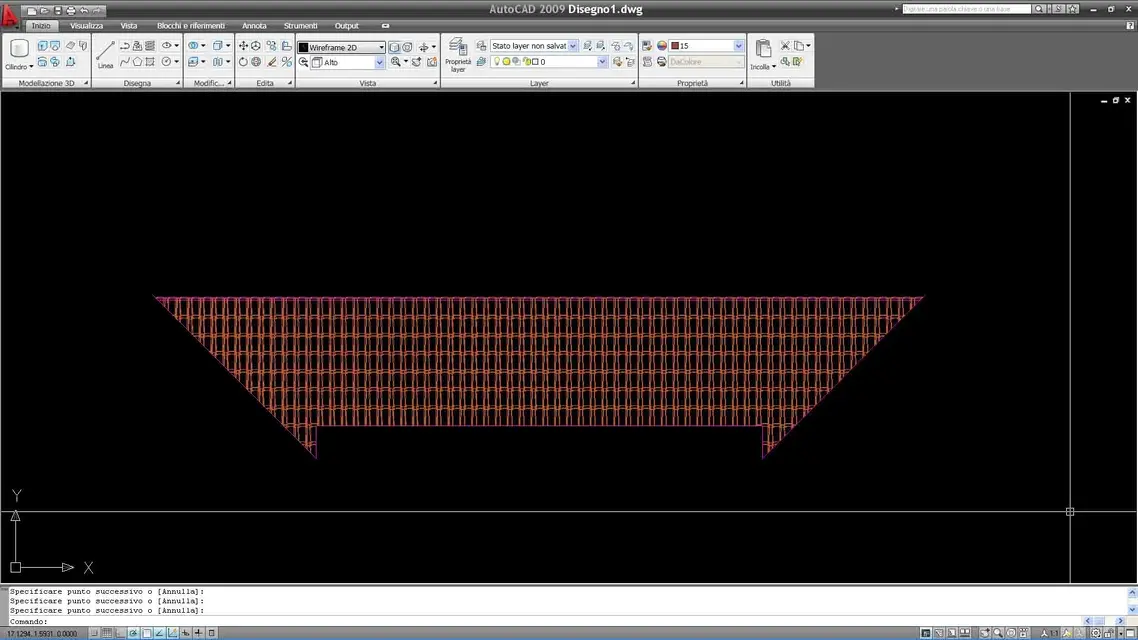Toggle Ortho mode in status bar

pos(120,633)
